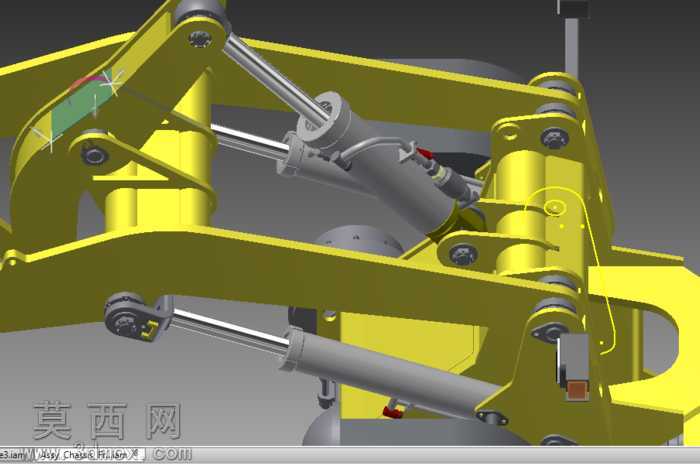Select the curved hydraulic tube on upper cylinder
The image size is (700, 465).
pos(375,144)
